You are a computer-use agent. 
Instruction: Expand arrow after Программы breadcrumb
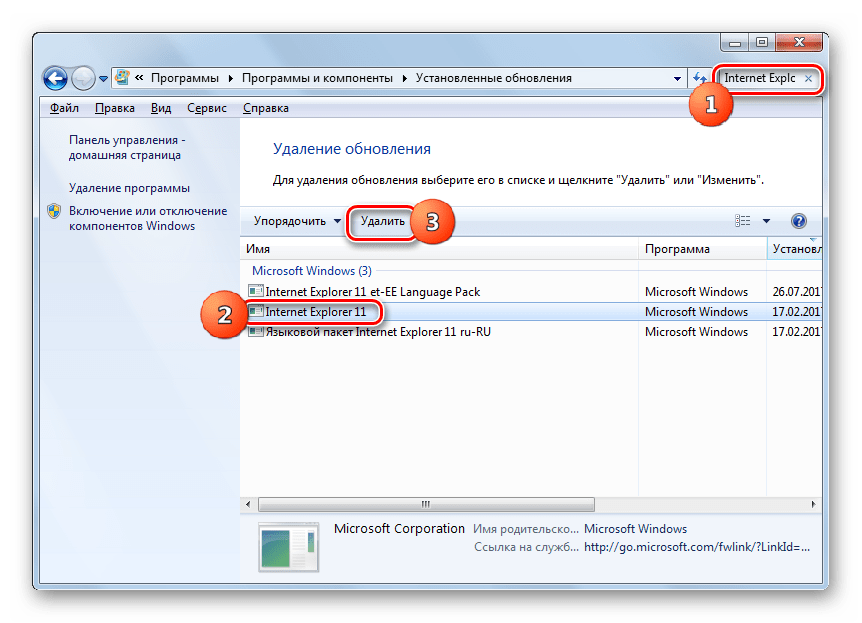[x=230, y=78]
